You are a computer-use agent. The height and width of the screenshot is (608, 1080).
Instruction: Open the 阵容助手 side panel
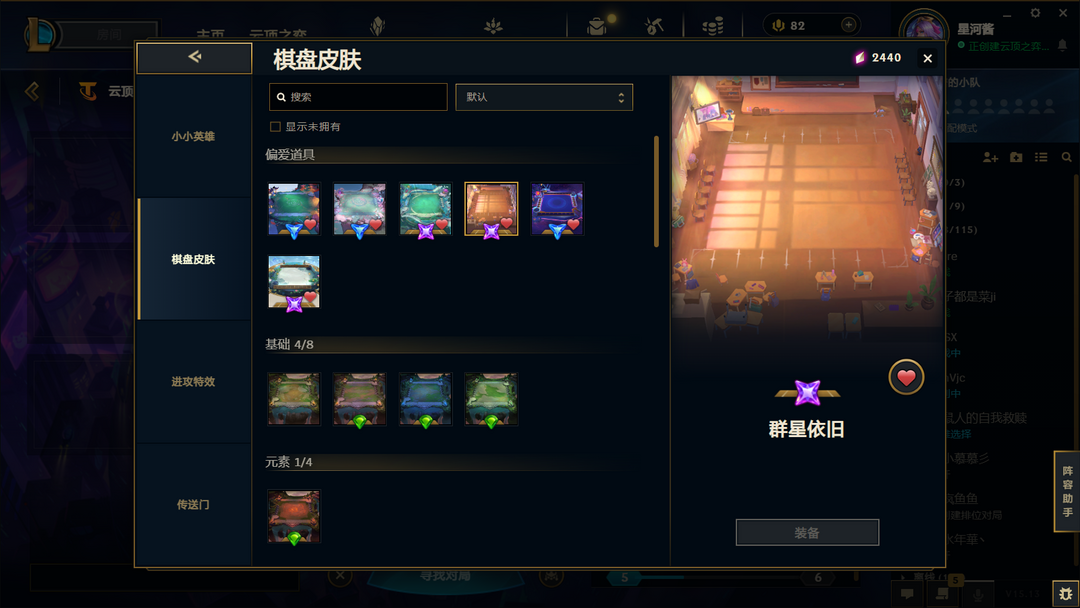point(1067,491)
